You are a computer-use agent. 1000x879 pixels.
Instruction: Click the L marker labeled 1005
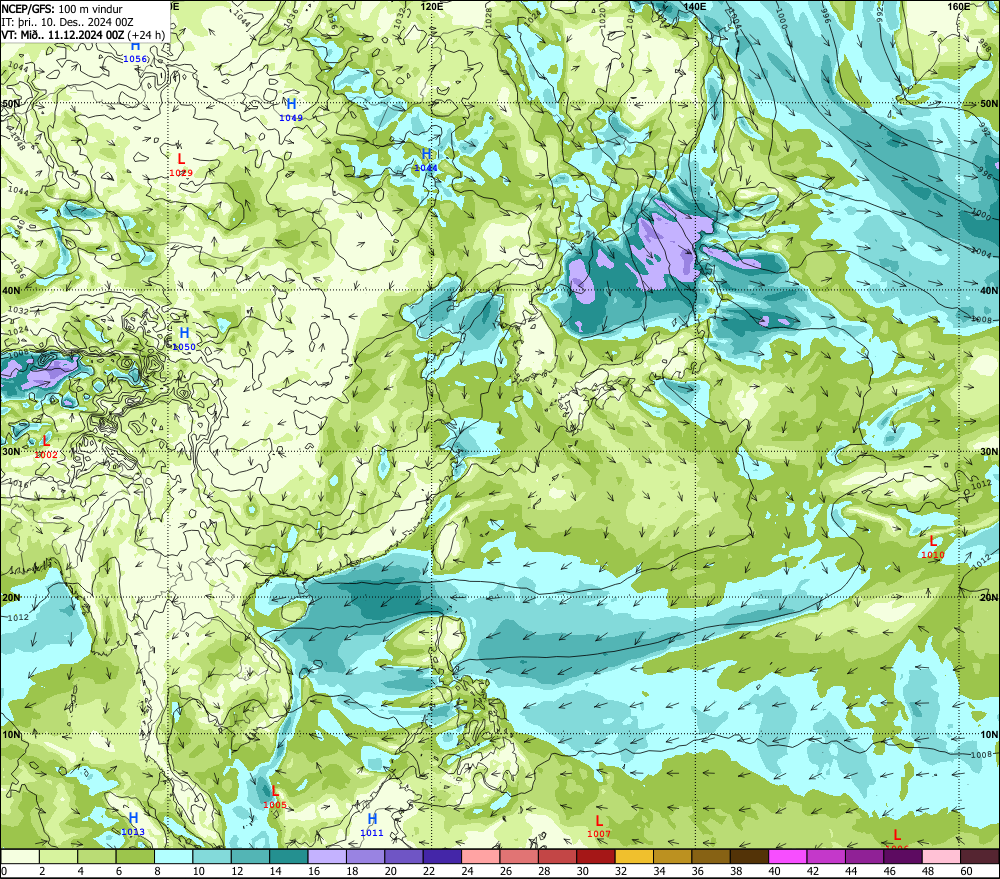[275, 797]
